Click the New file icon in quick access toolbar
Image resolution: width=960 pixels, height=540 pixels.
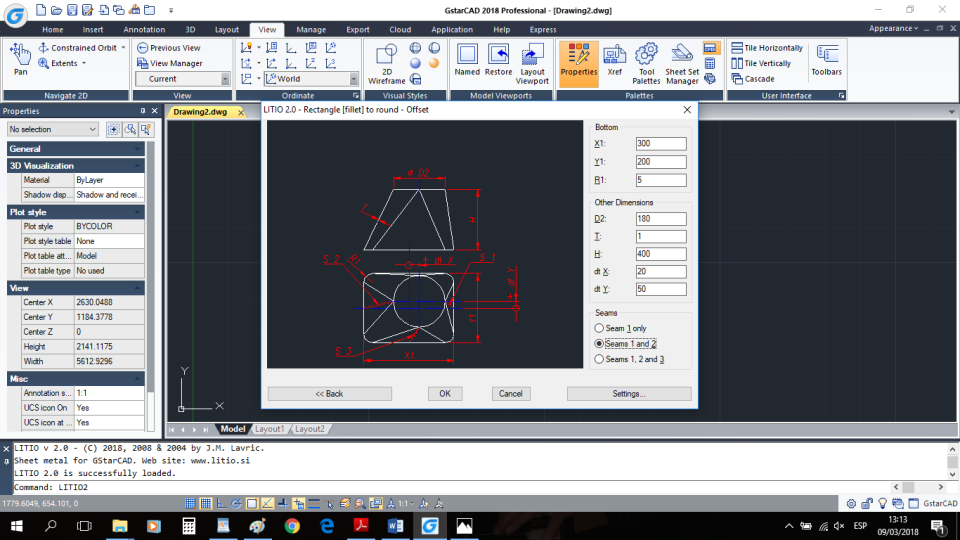pyautogui.click(x=41, y=10)
